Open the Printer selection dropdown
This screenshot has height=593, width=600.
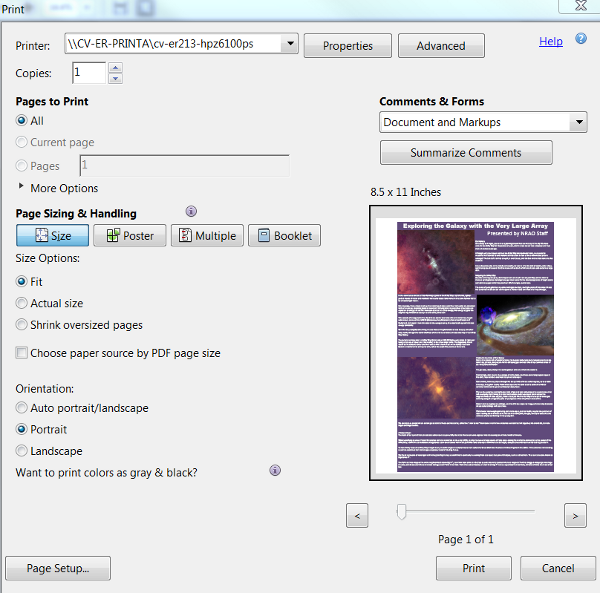click(x=289, y=44)
